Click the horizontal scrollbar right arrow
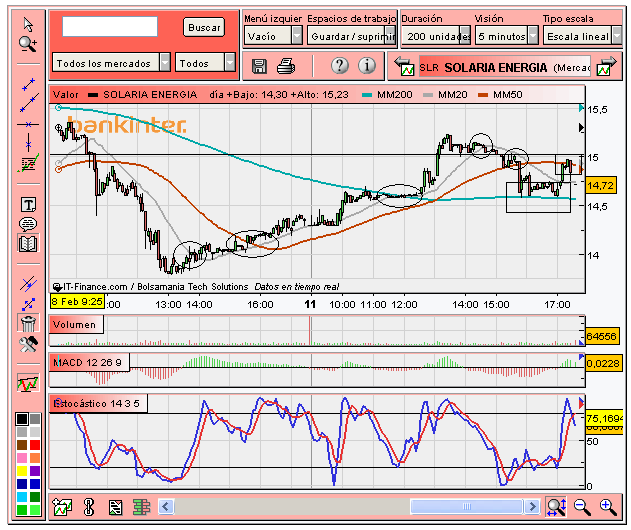Viewport: 631px width, 530px height. coord(532,506)
